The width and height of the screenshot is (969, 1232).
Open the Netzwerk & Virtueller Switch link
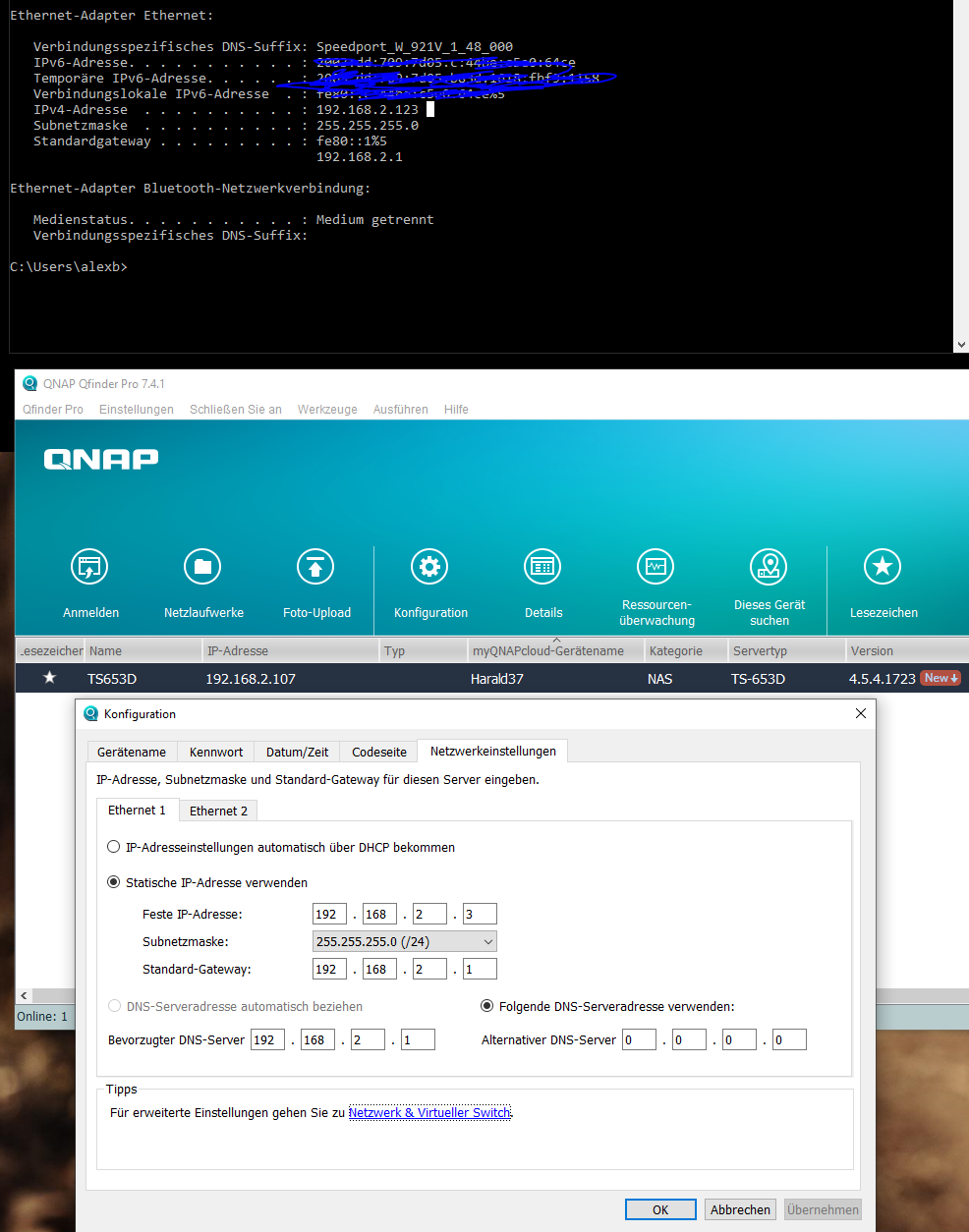pos(429,1112)
